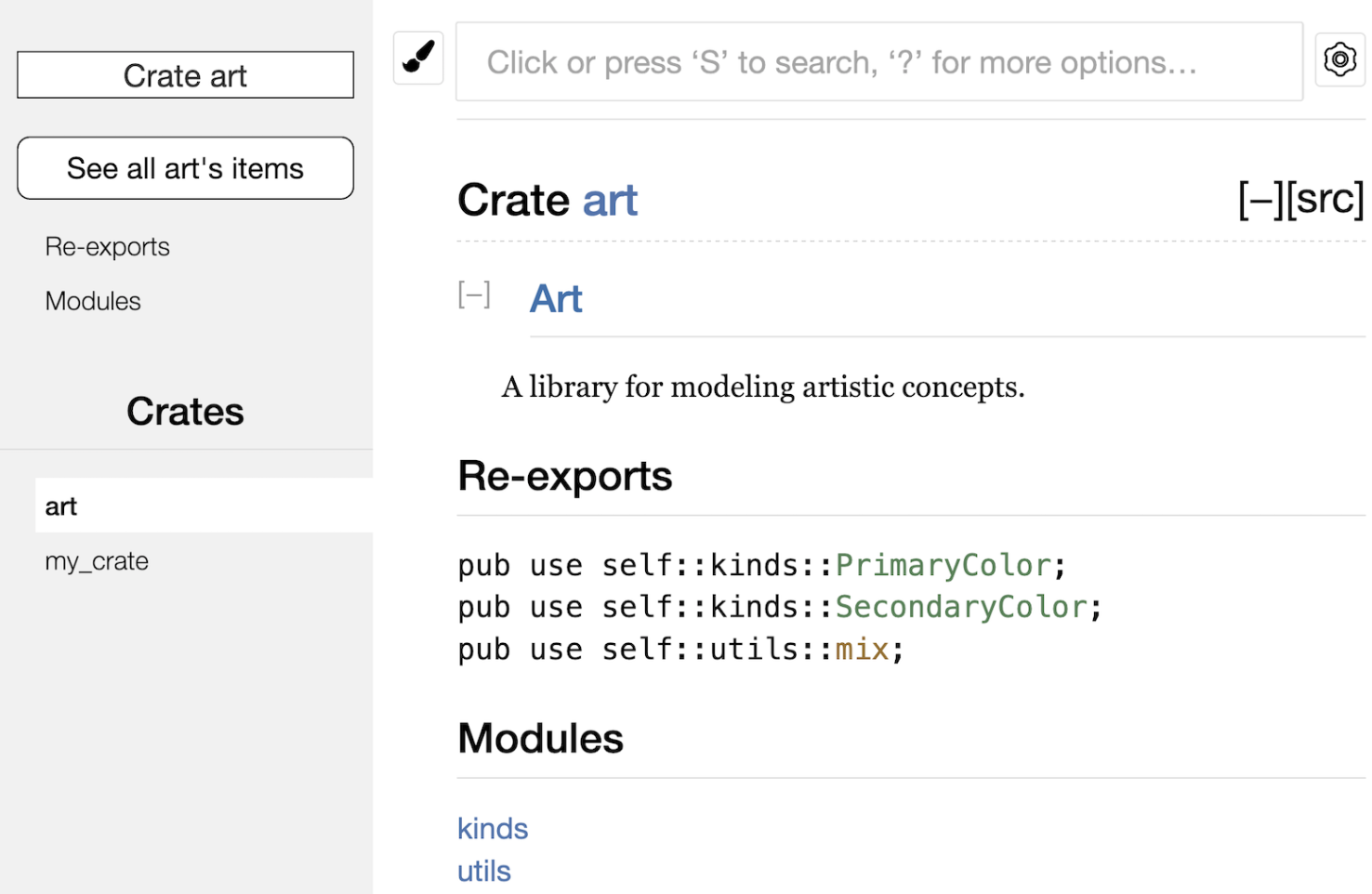Click 'See all art's items' button

(x=185, y=168)
